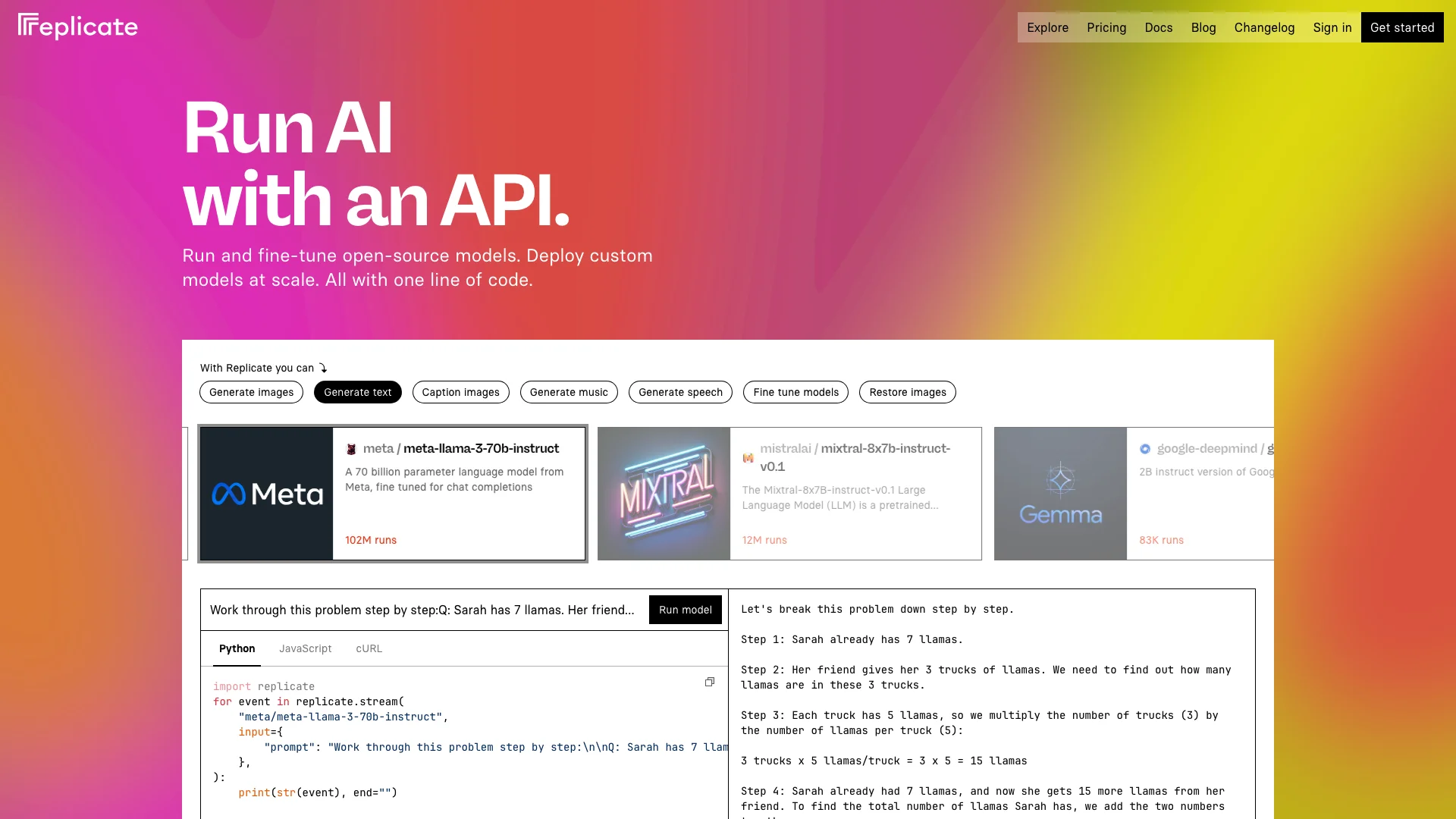Select the Generate images filter tag
This screenshot has height=819, width=1456.
tap(251, 392)
